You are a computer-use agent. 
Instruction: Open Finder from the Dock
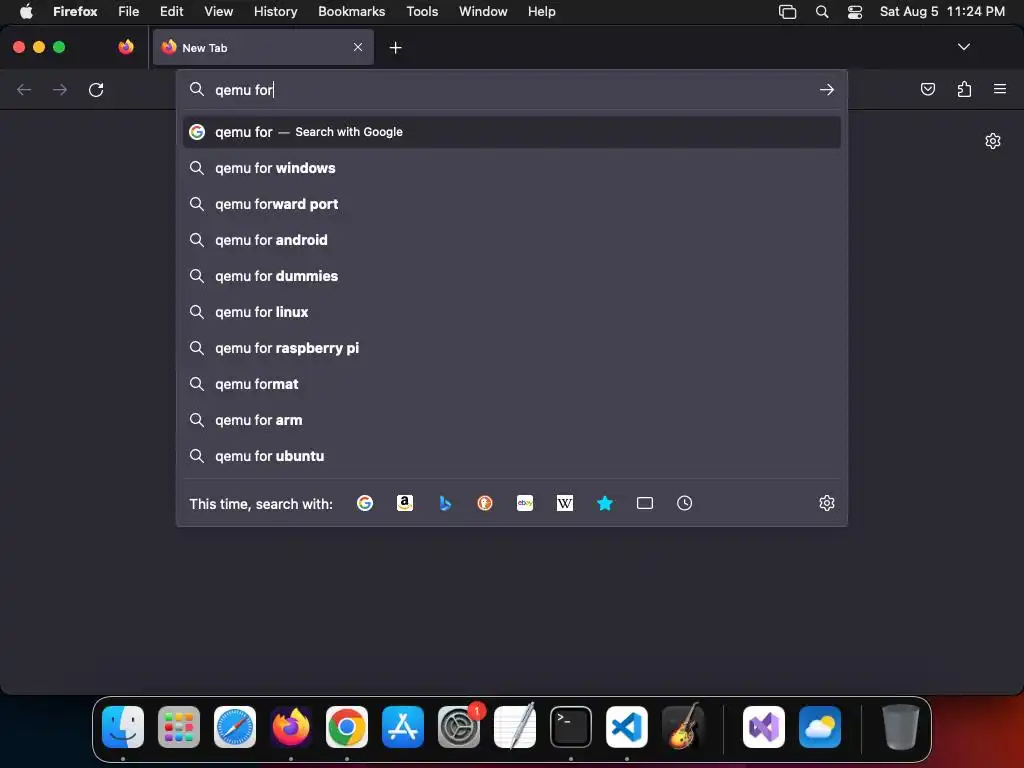point(123,727)
